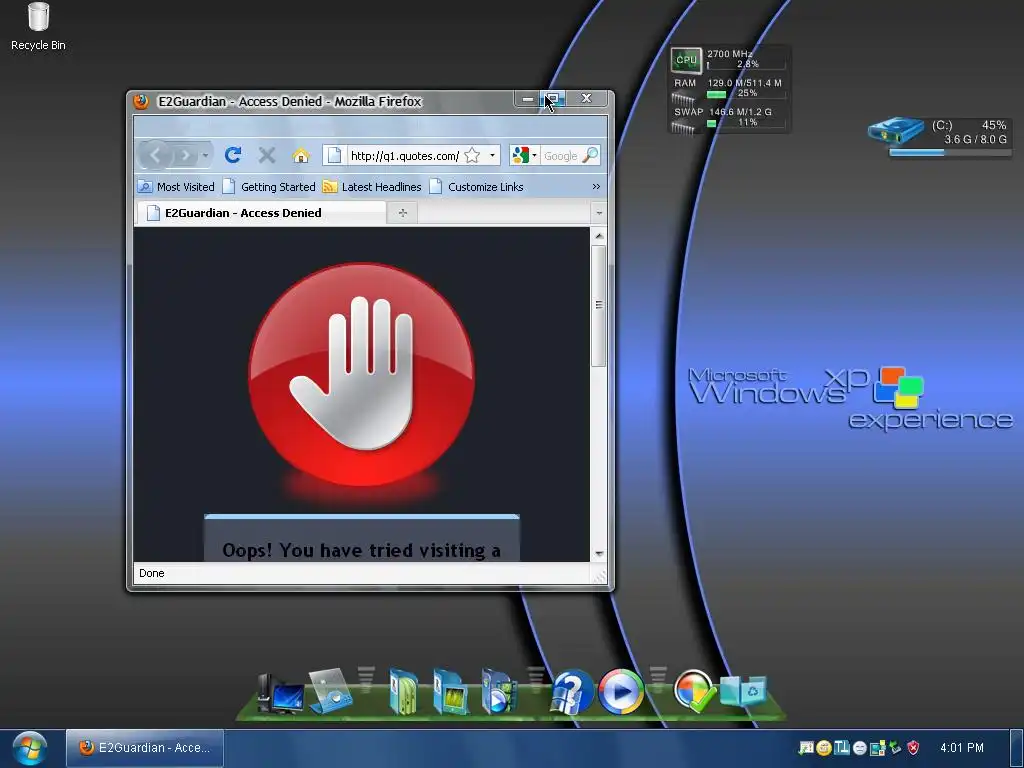Click the vertical scrollbar thumb
Image resolution: width=1024 pixels, height=768 pixels.
[599, 305]
